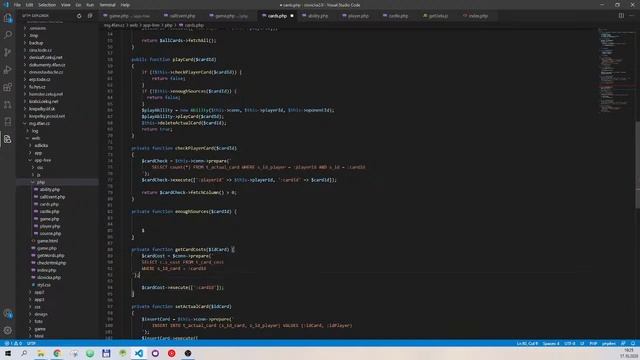Click the Ln, Col cursor position in the status bar

click(x=527, y=343)
